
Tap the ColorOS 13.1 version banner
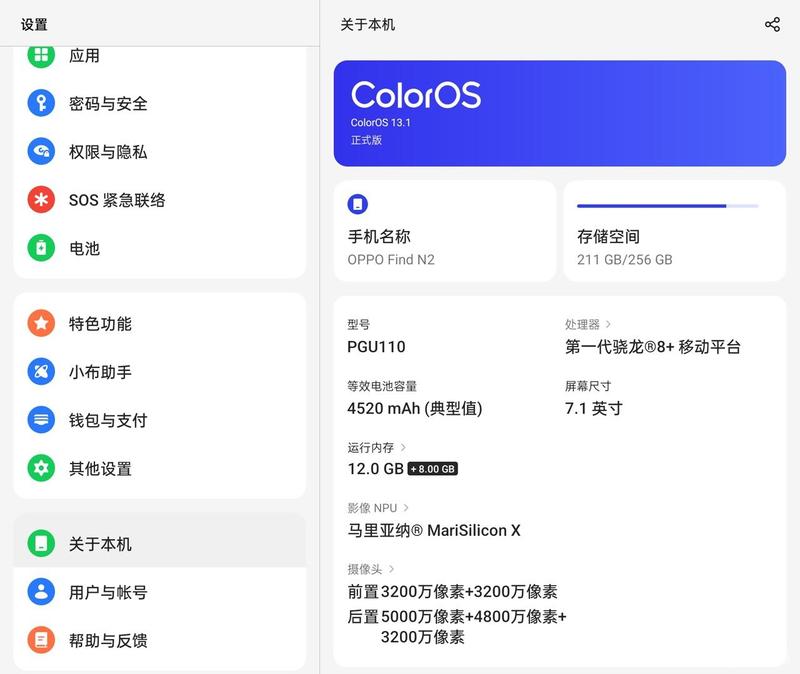[560, 113]
